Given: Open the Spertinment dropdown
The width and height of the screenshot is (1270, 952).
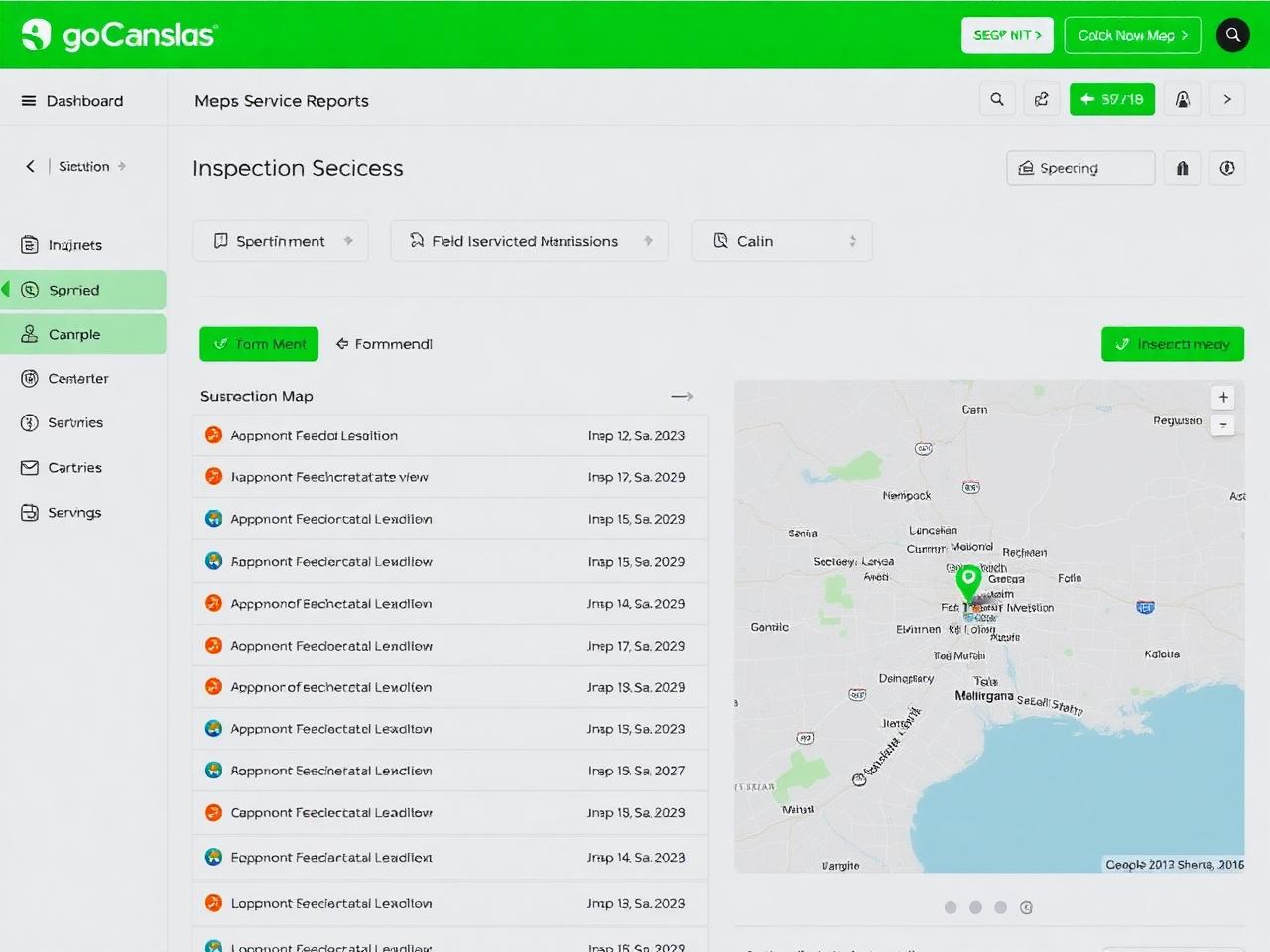Looking at the screenshot, I should click(x=281, y=241).
